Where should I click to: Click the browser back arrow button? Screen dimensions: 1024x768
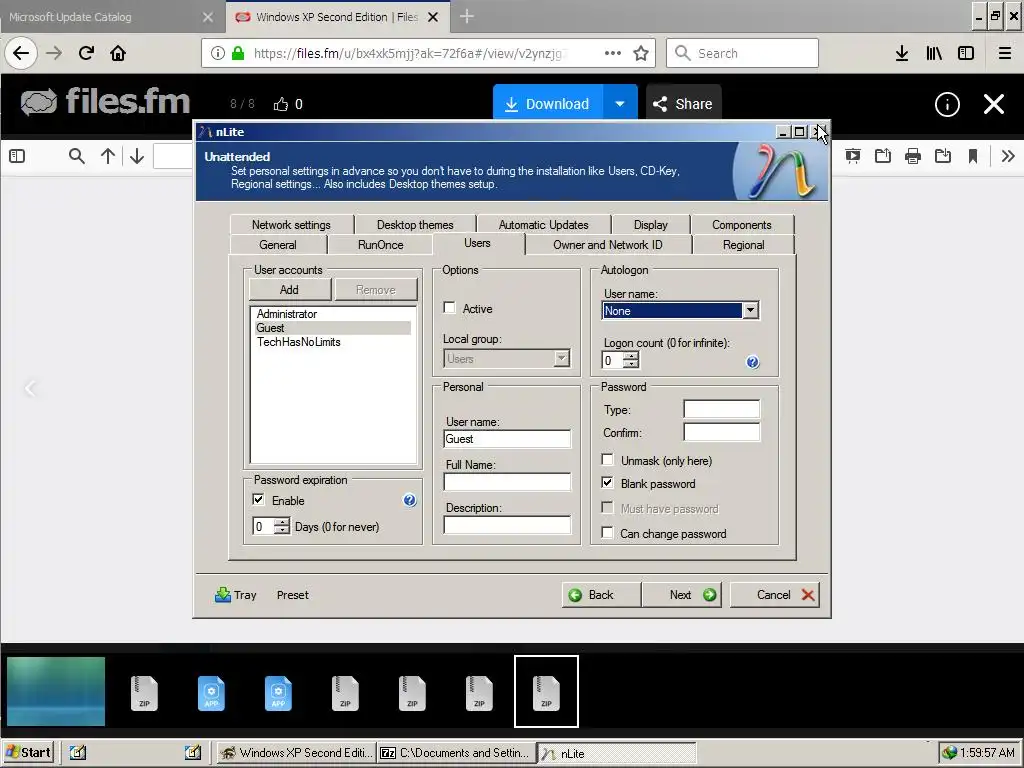(x=21, y=53)
